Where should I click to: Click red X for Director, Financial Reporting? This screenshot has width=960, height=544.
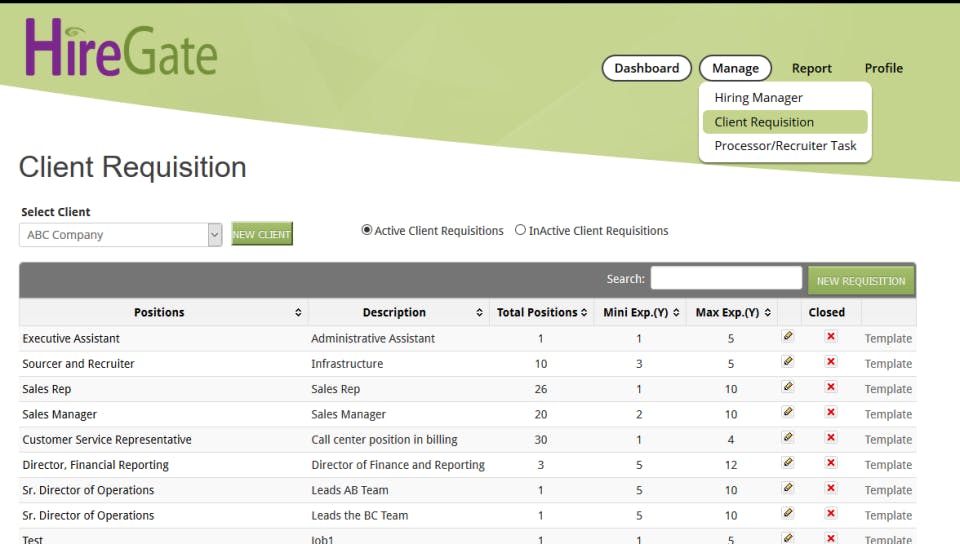(x=831, y=464)
